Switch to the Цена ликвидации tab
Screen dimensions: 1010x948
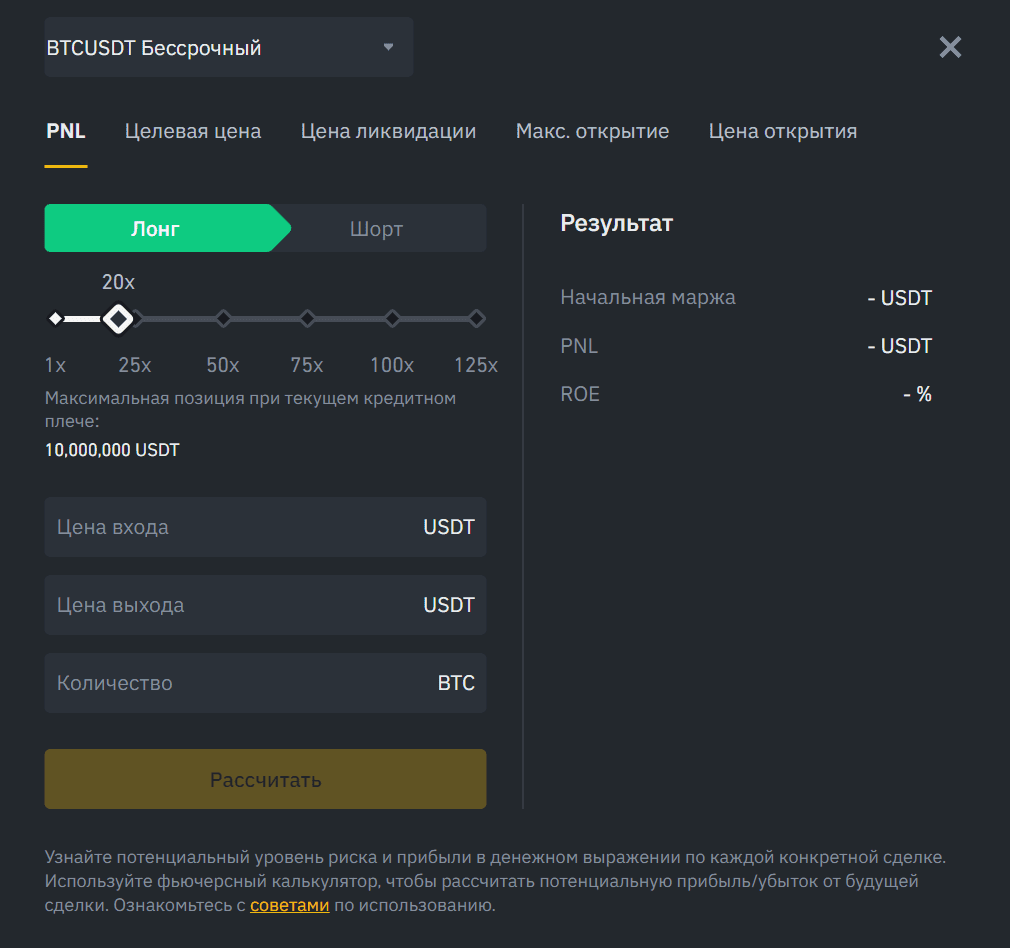coord(388,131)
